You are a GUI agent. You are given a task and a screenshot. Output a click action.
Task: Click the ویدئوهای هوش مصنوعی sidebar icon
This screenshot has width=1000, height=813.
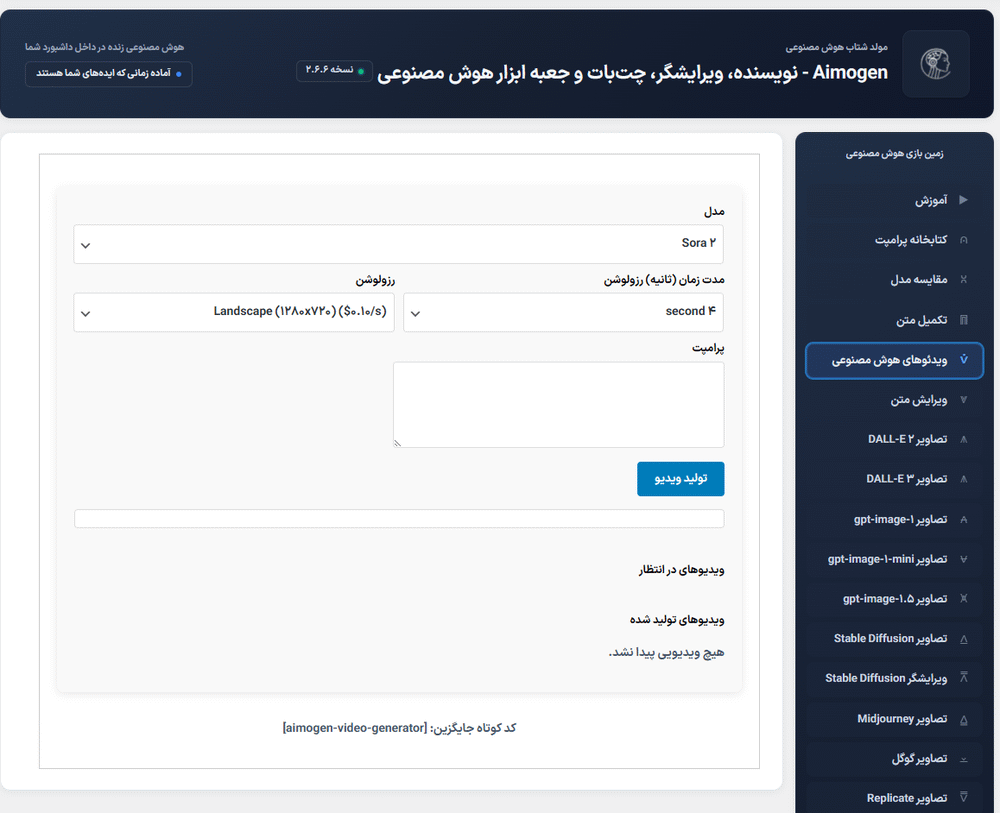tap(965, 359)
